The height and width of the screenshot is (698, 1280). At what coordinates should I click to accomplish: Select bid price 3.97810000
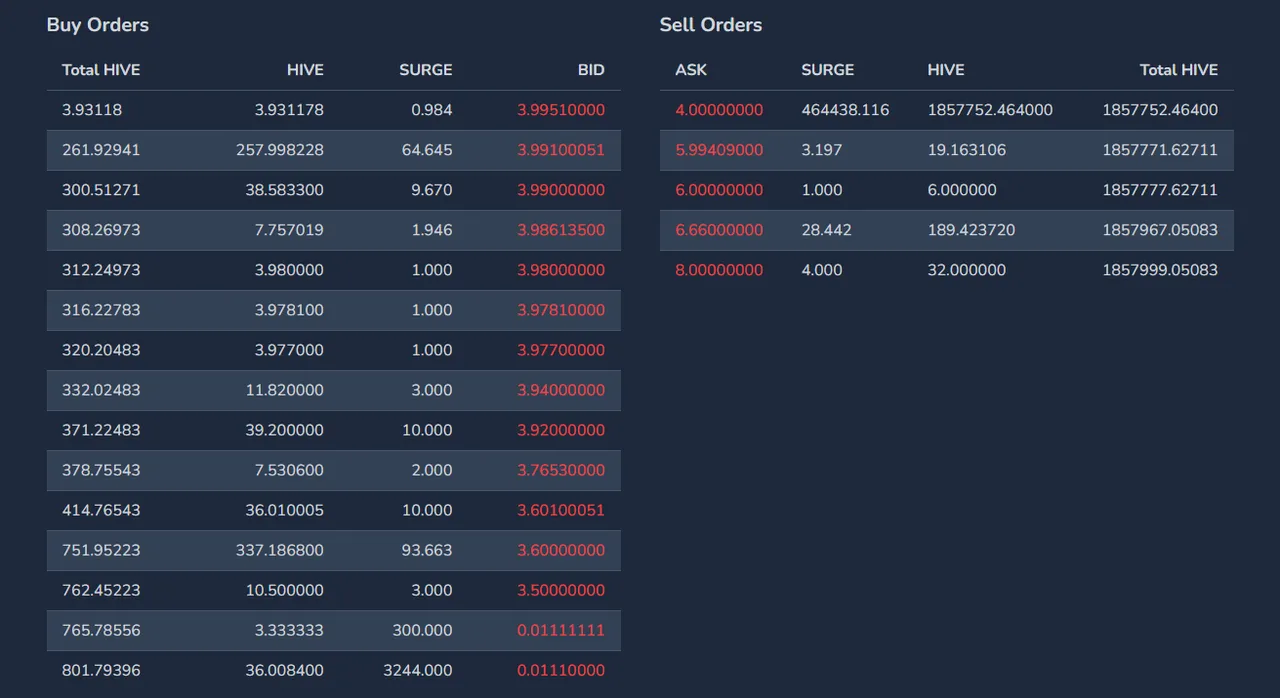tap(561, 310)
